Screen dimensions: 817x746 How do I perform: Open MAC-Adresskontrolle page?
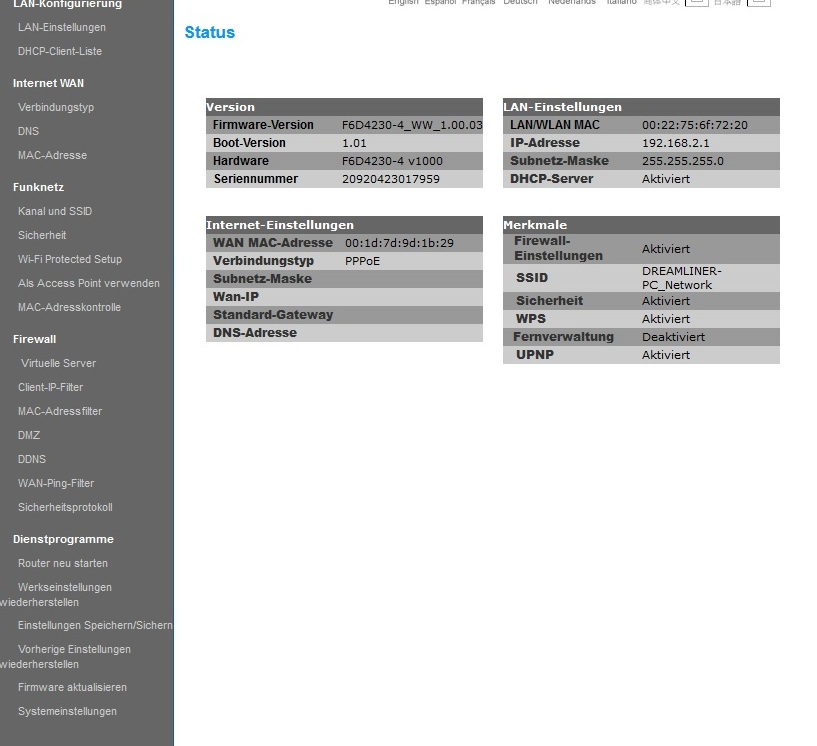69,307
